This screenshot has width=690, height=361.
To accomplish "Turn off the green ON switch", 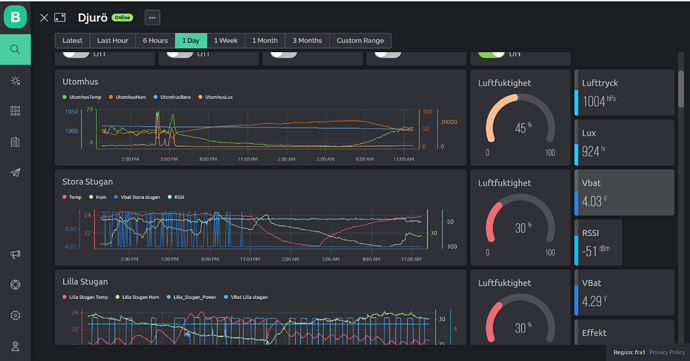I will [x=492, y=54].
